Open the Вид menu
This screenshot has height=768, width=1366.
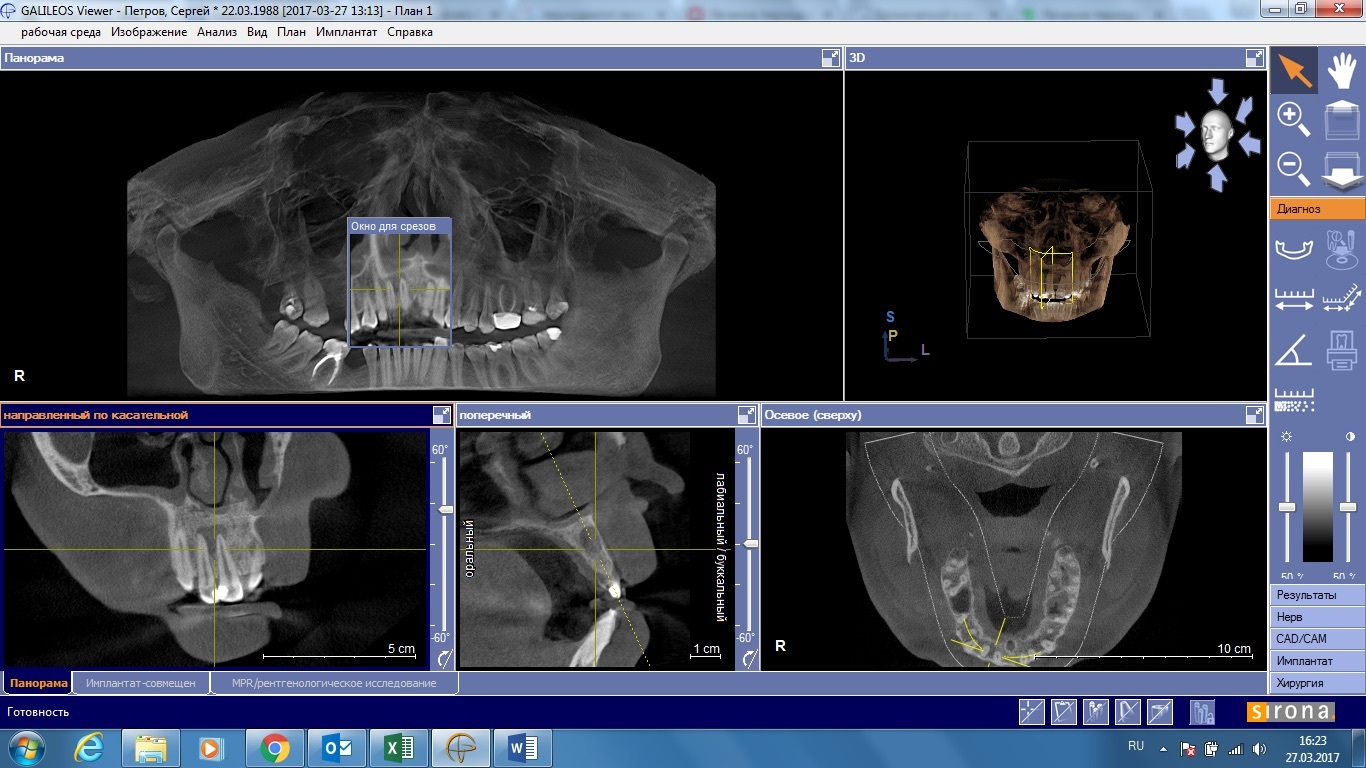pyautogui.click(x=257, y=32)
